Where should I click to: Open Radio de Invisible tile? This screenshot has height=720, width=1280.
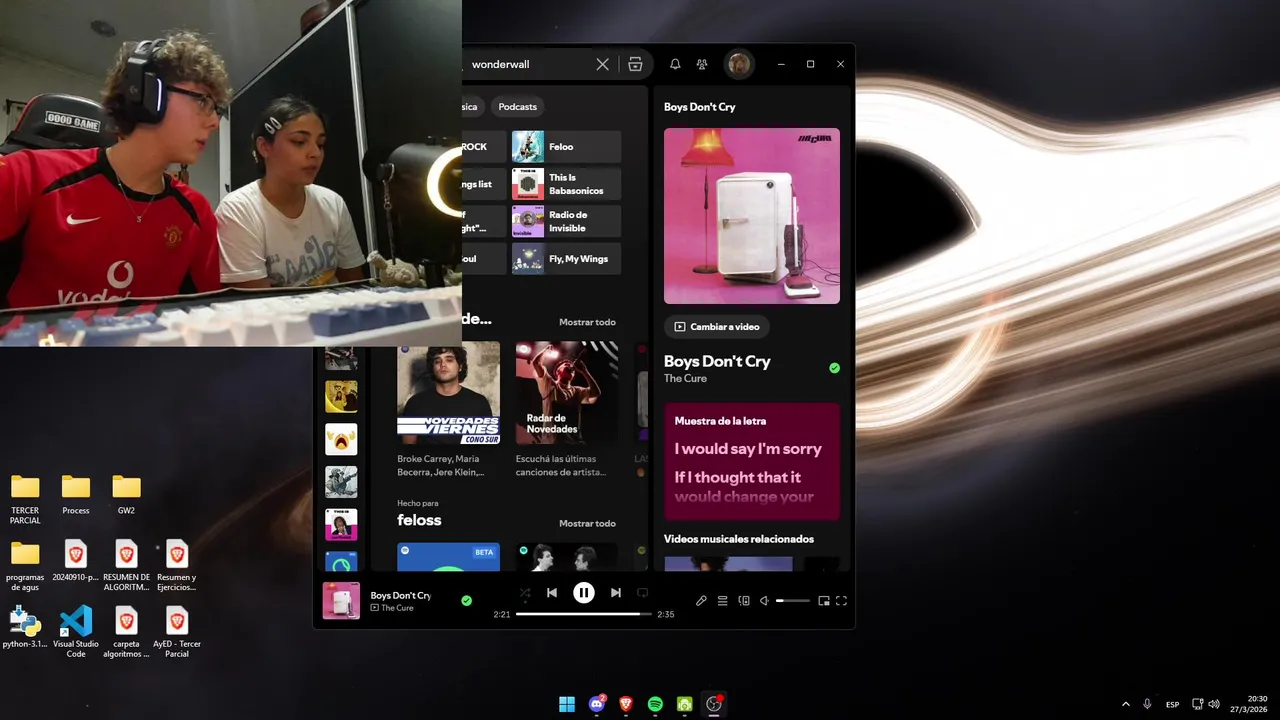pos(566,221)
